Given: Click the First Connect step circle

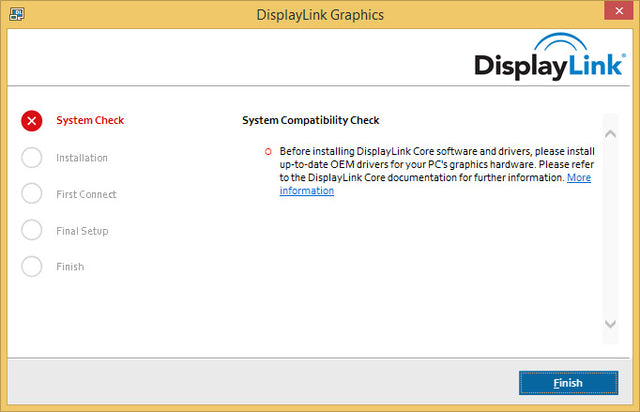Looking at the screenshot, I should 31,193.
